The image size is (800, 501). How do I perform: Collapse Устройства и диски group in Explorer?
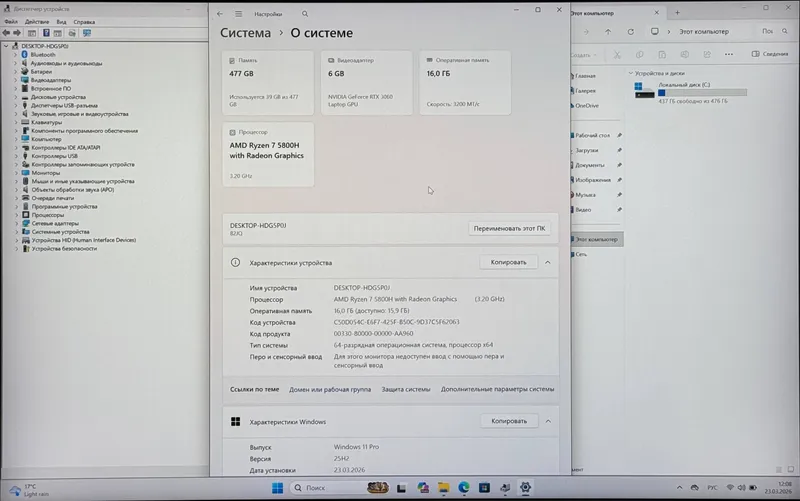pyautogui.click(x=631, y=73)
